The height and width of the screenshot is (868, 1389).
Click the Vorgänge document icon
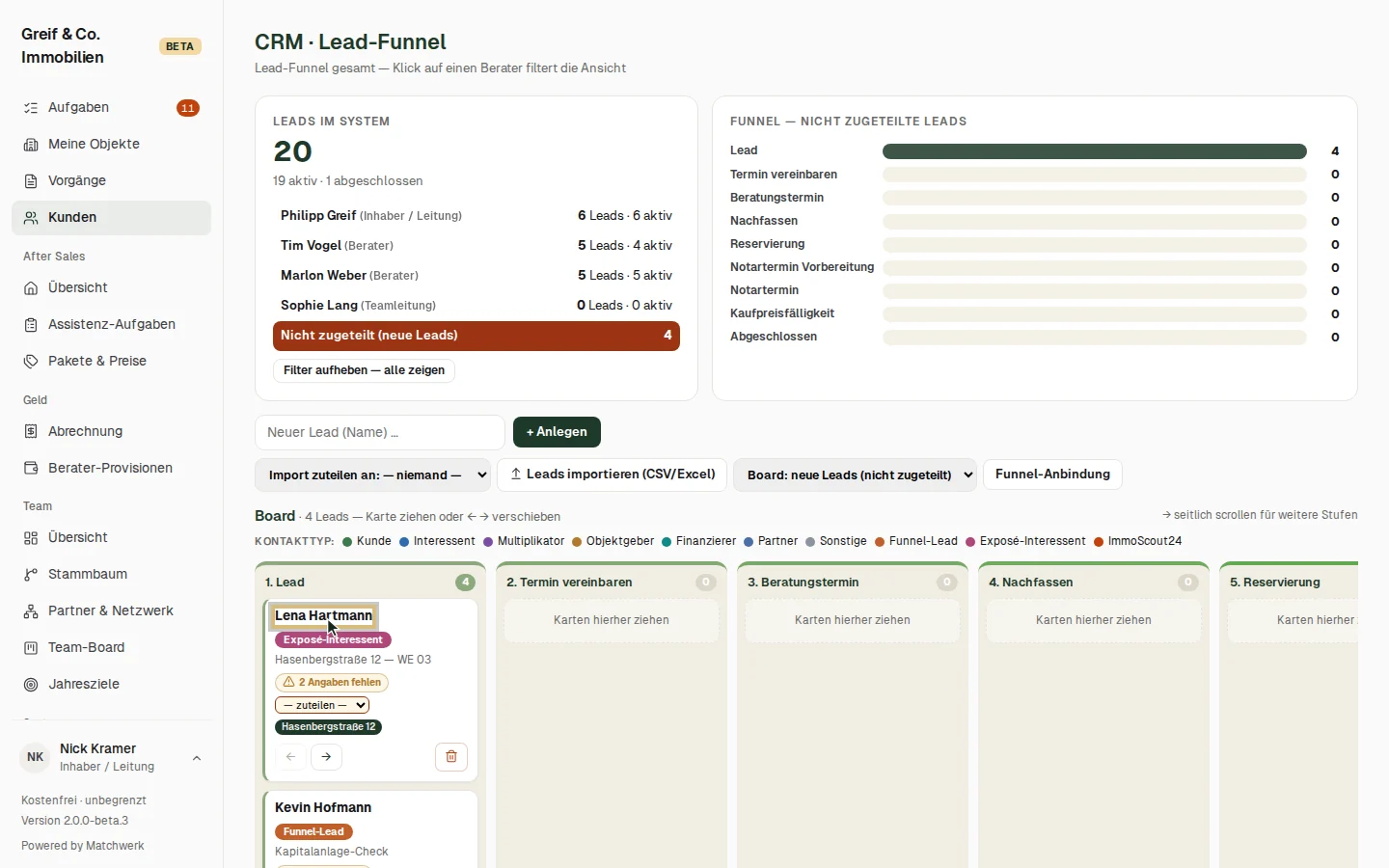click(31, 181)
